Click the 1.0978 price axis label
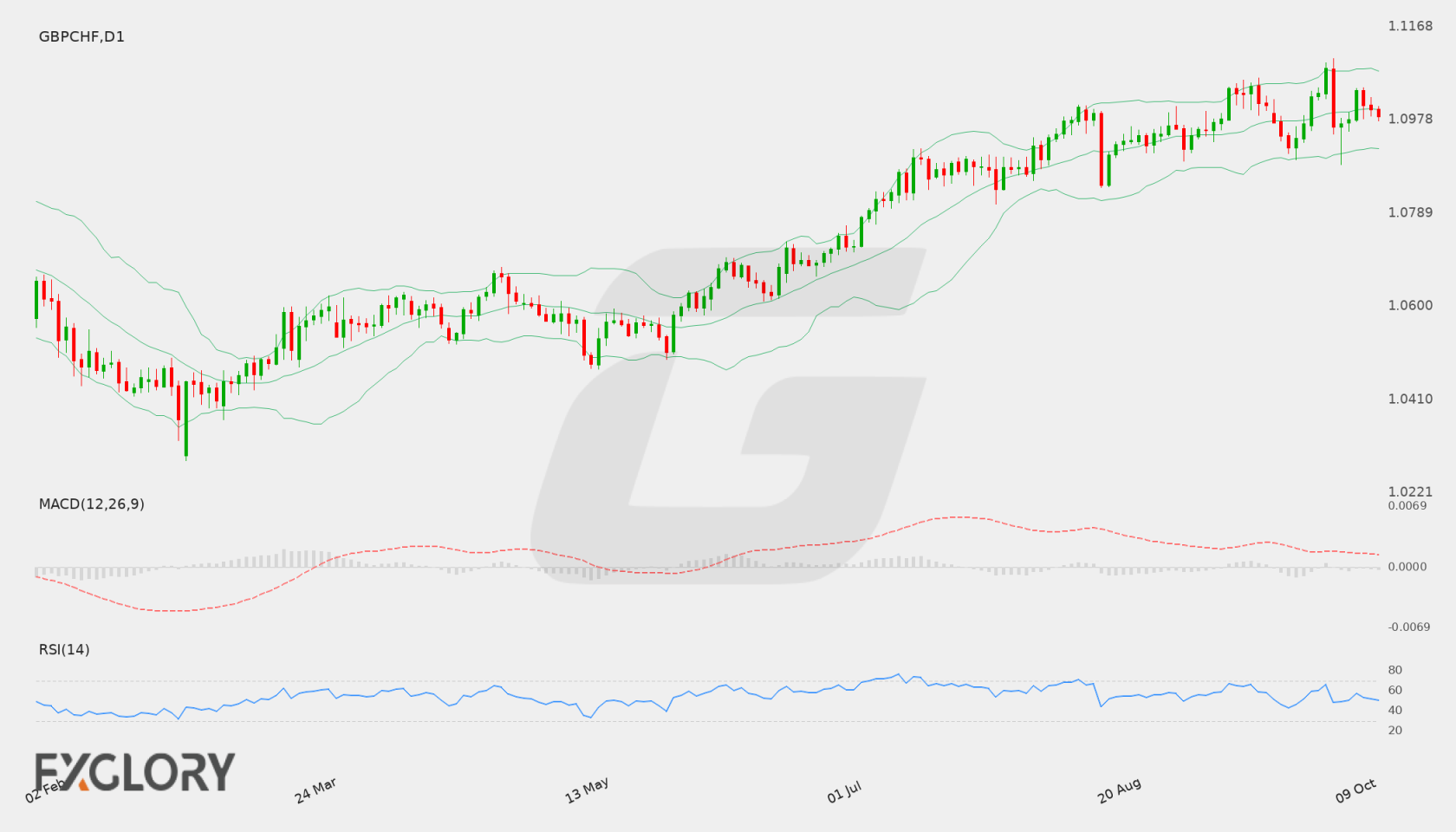1456x832 pixels. pyautogui.click(x=1410, y=119)
